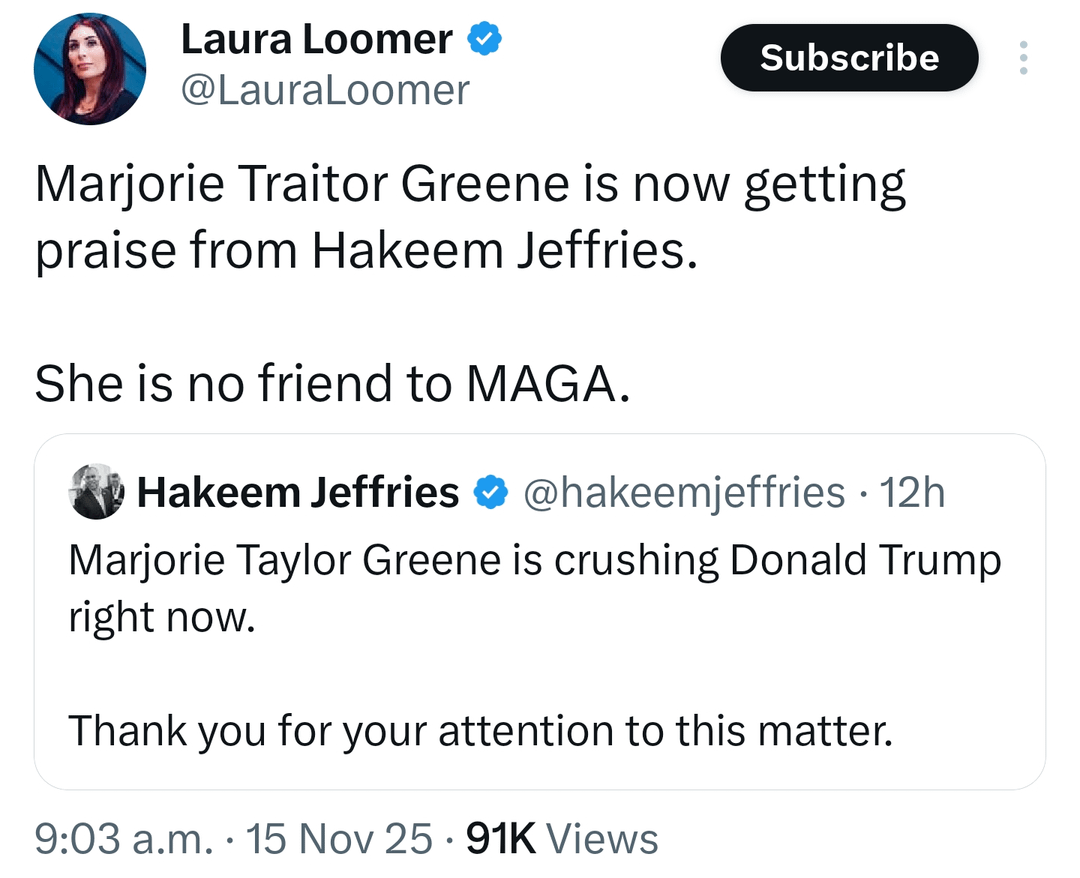
Task: Click "Thank you for your attention" quoted line
Action: point(479,732)
